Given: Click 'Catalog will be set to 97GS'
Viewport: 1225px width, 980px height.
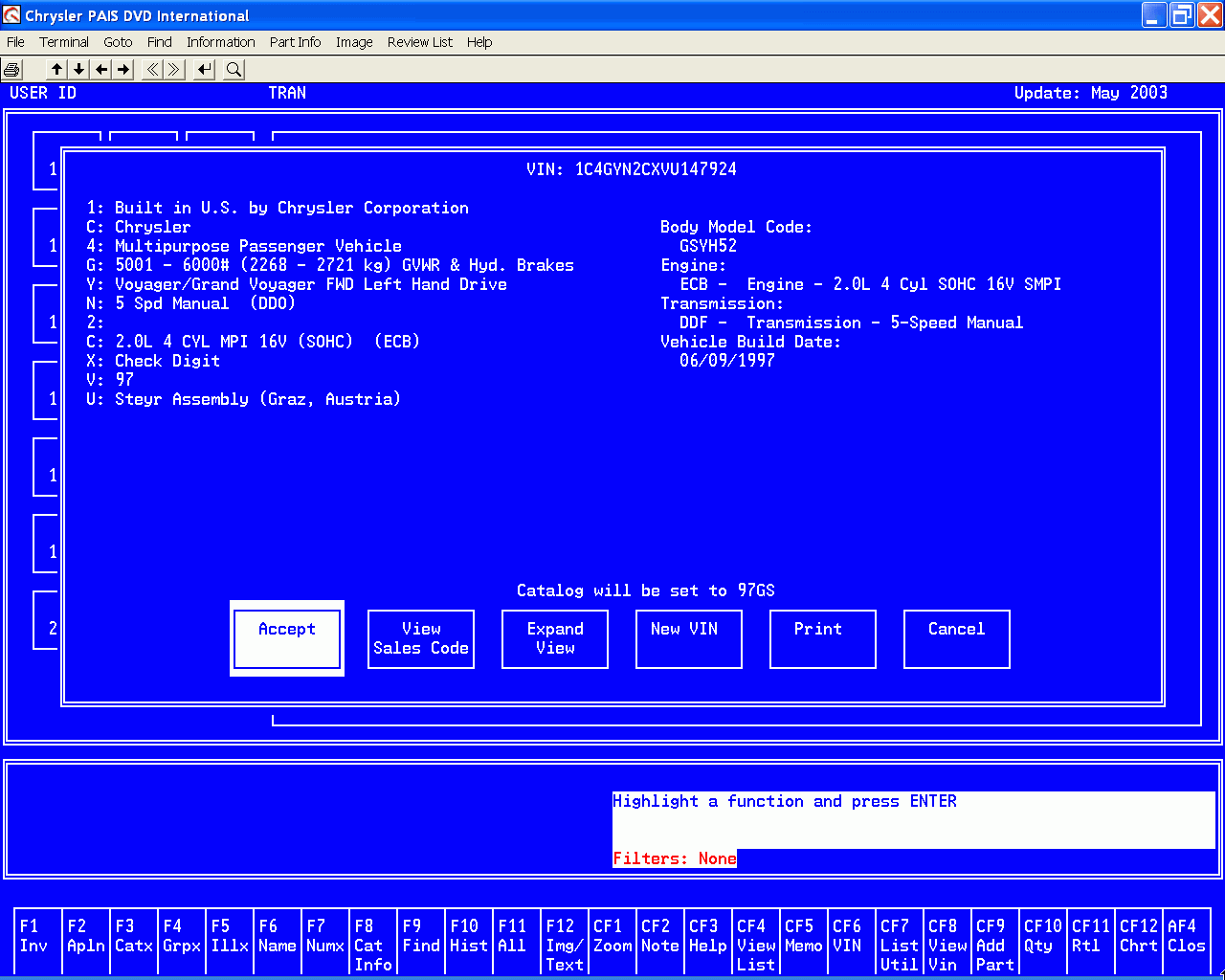Looking at the screenshot, I should [646, 590].
